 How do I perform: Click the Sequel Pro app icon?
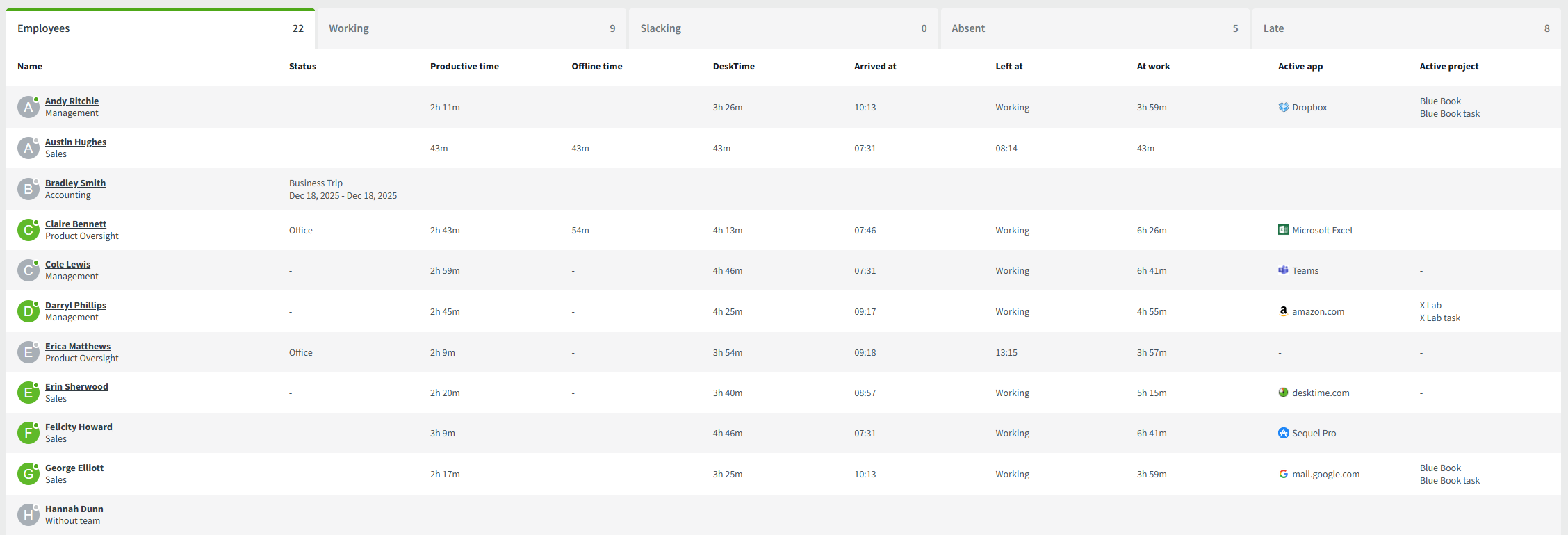(1283, 433)
